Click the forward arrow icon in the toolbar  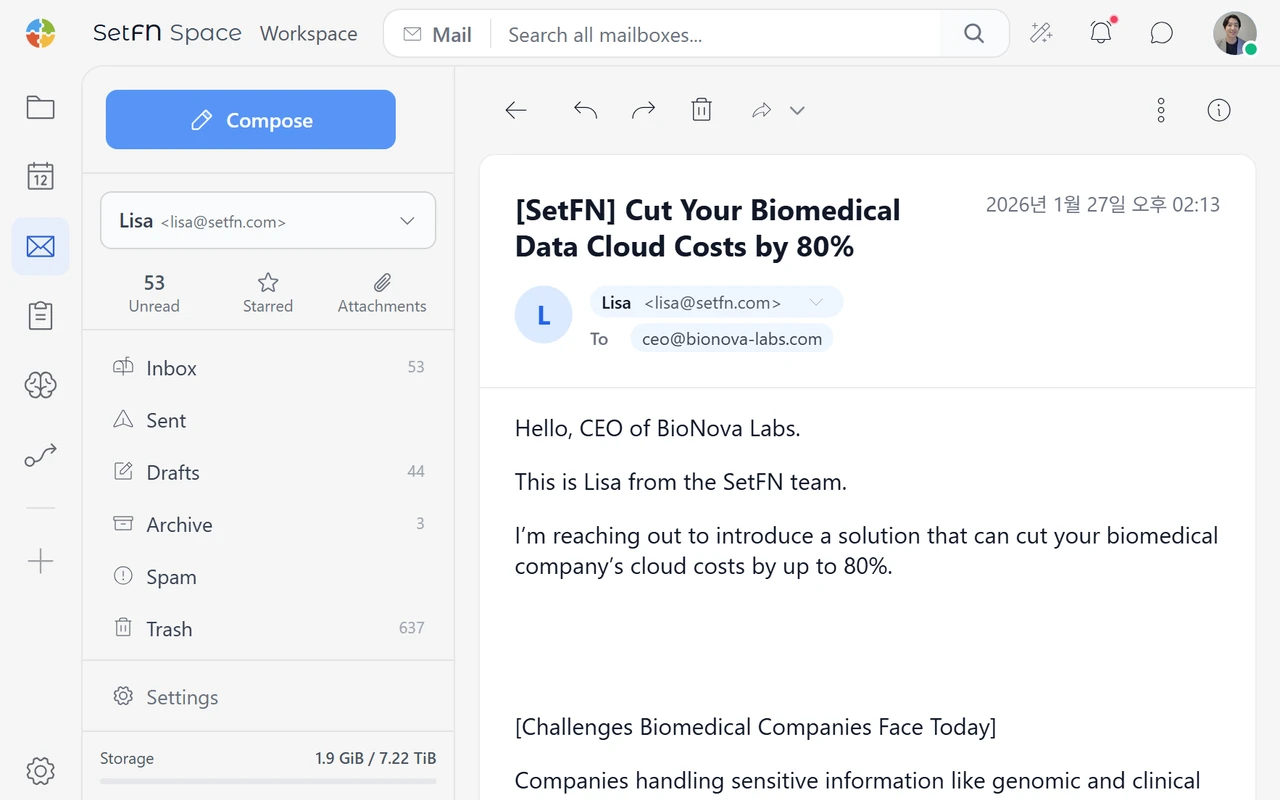point(643,110)
